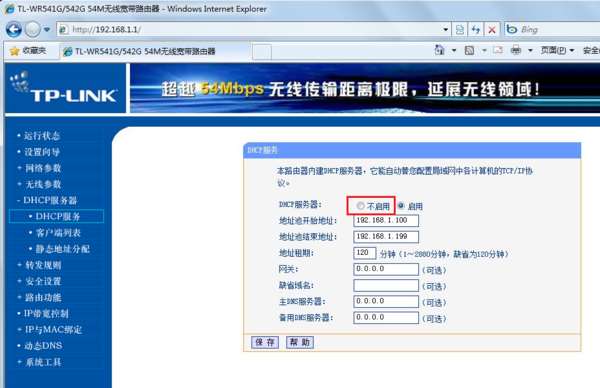
Task: Click the 地址池开始地址 field
Action: [x=386, y=220]
